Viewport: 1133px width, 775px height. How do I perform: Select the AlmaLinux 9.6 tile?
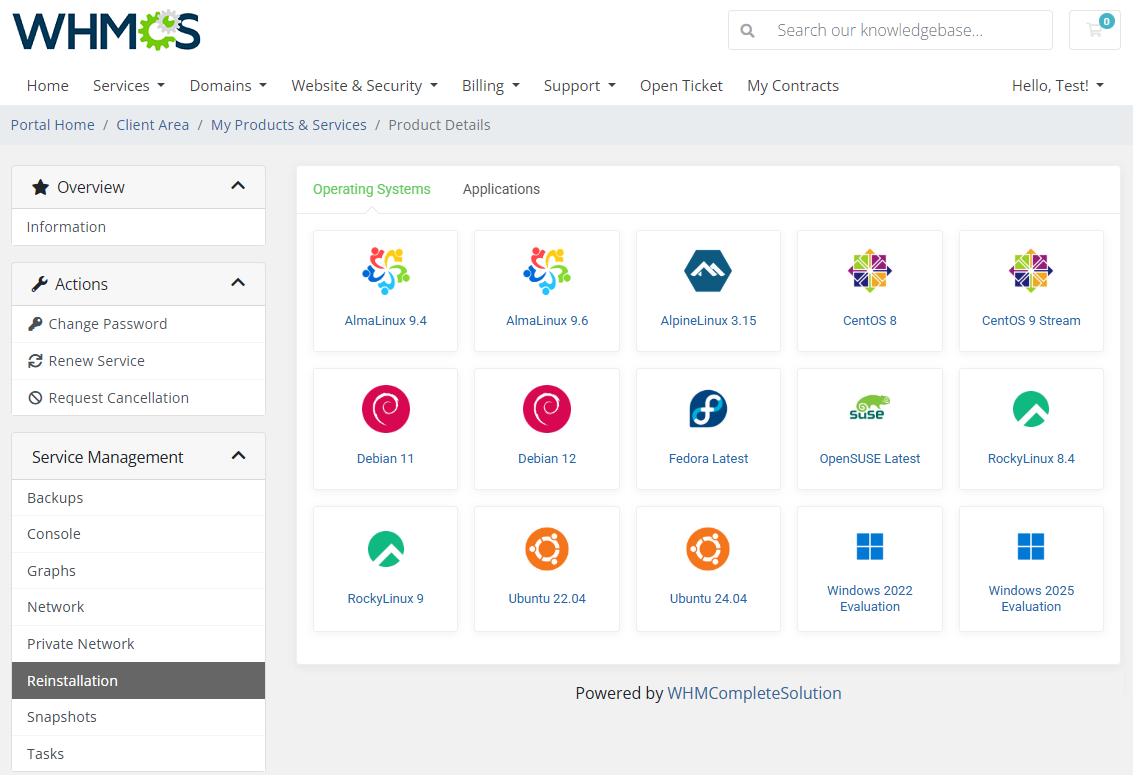coord(546,291)
